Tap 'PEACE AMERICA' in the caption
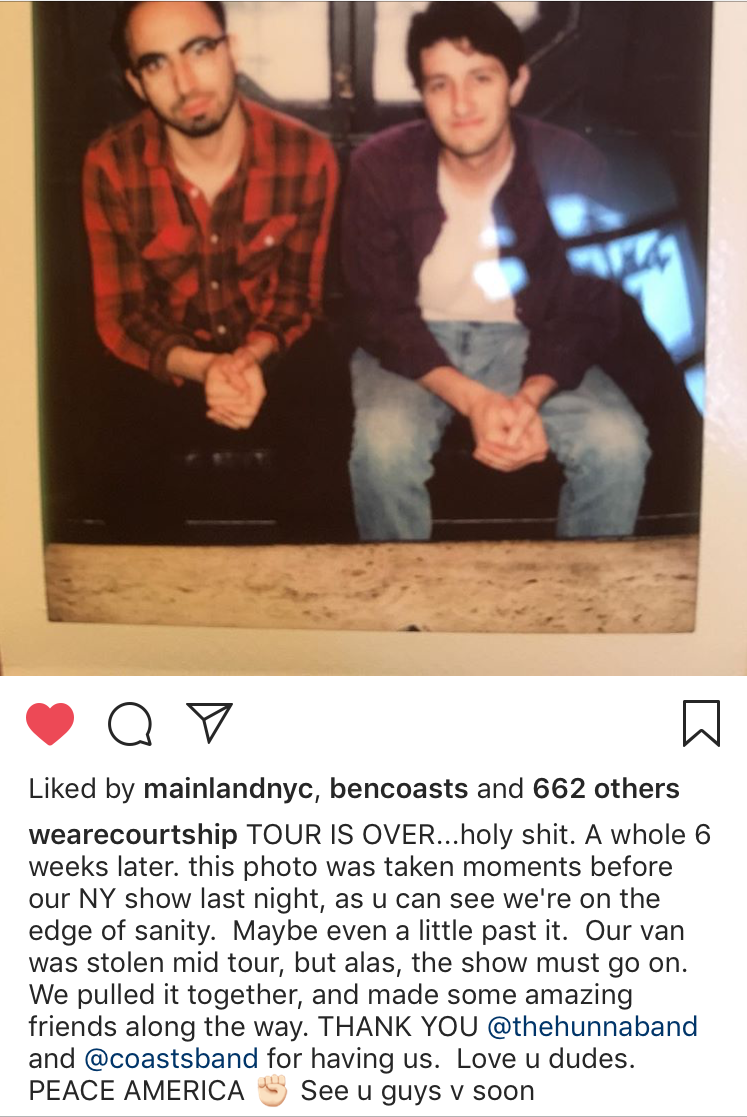The image size is (747, 1117). [136, 1091]
